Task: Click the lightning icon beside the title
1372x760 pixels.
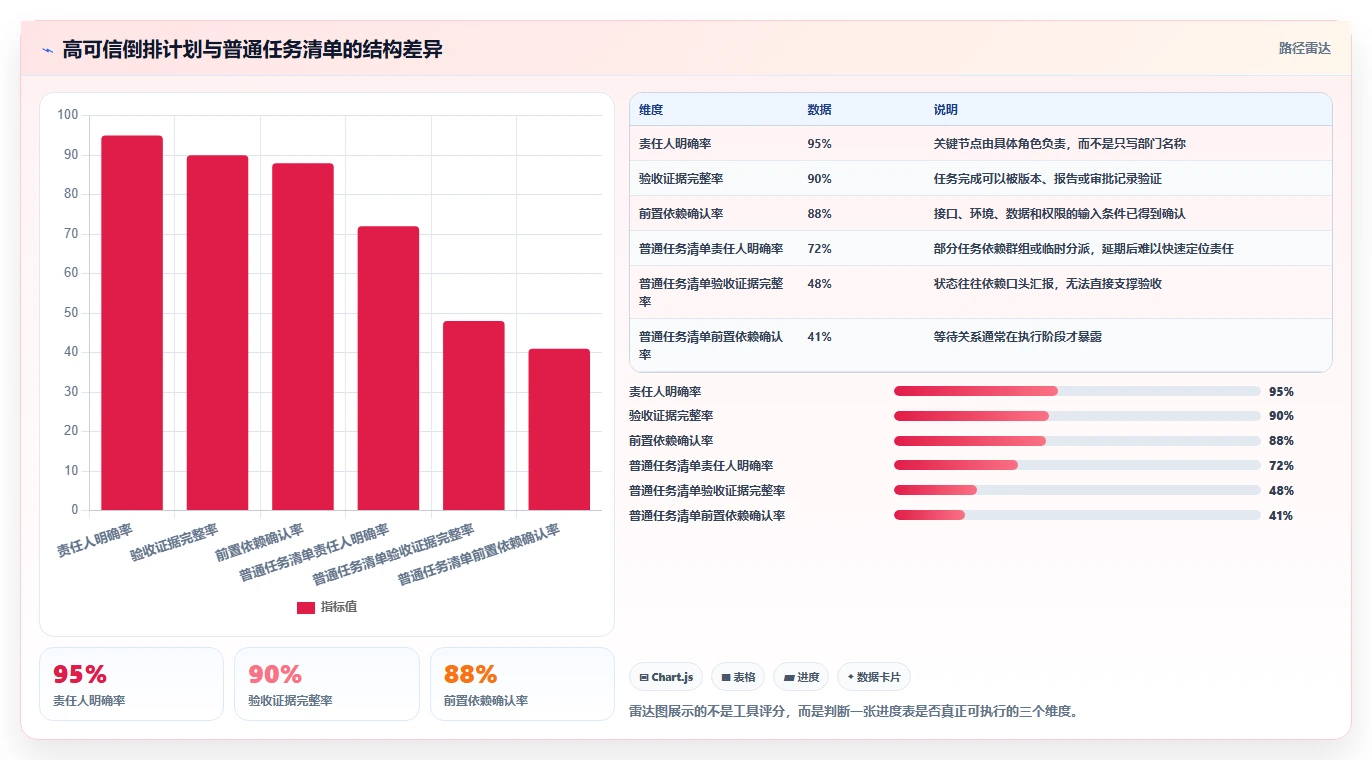Action: click(x=47, y=50)
